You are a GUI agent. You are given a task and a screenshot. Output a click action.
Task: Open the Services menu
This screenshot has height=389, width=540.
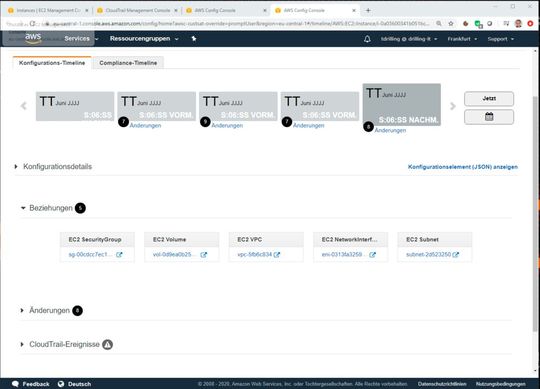[81, 39]
